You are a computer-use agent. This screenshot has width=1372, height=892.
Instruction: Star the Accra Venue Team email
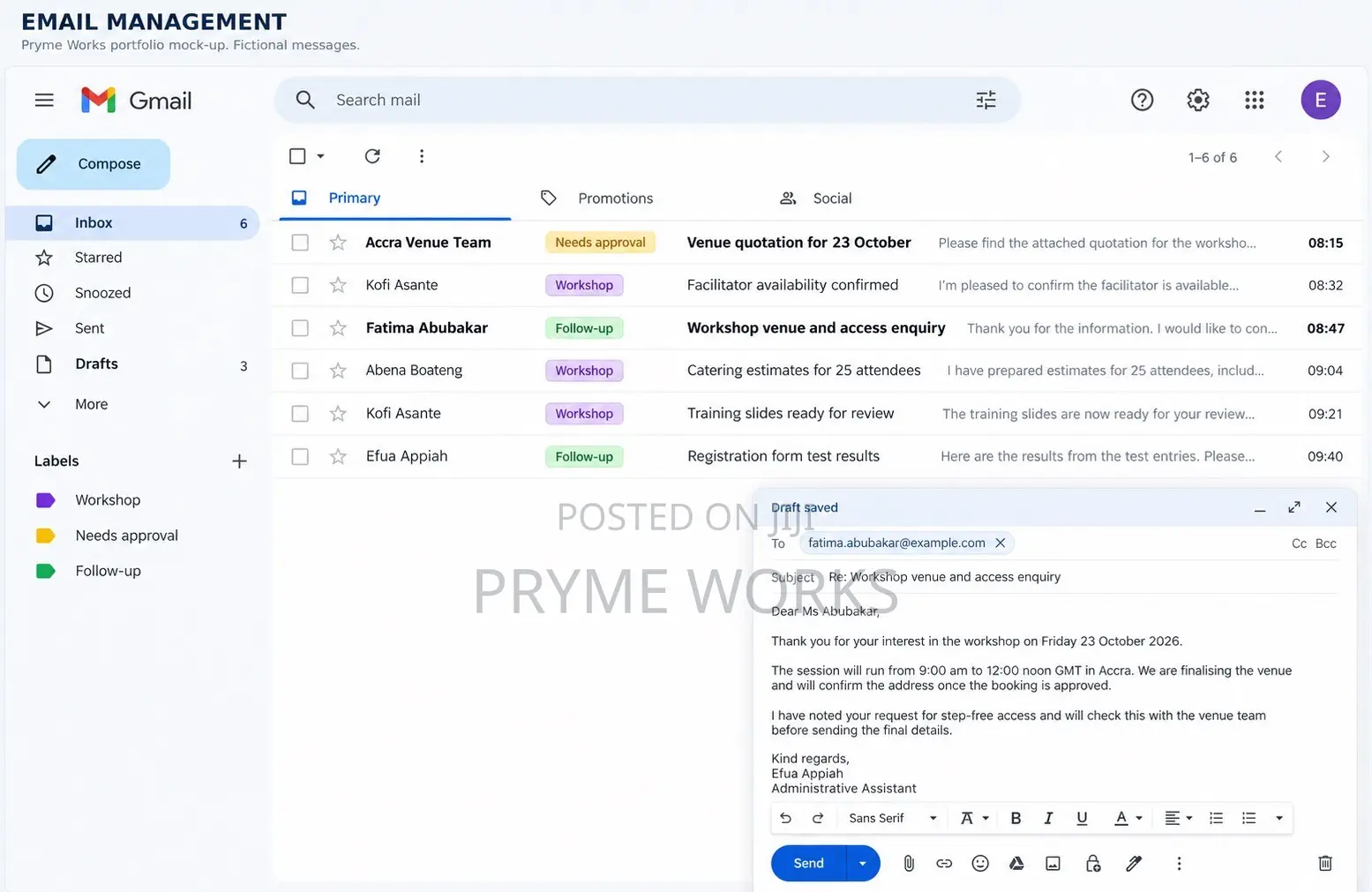point(338,242)
